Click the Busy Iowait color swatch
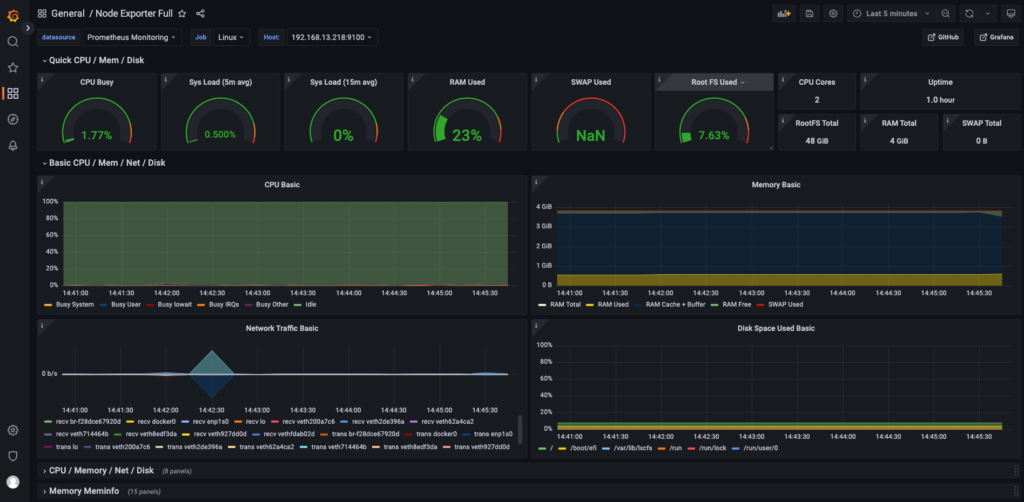This screenshot has width=1024, height=502. click(150, 304)
